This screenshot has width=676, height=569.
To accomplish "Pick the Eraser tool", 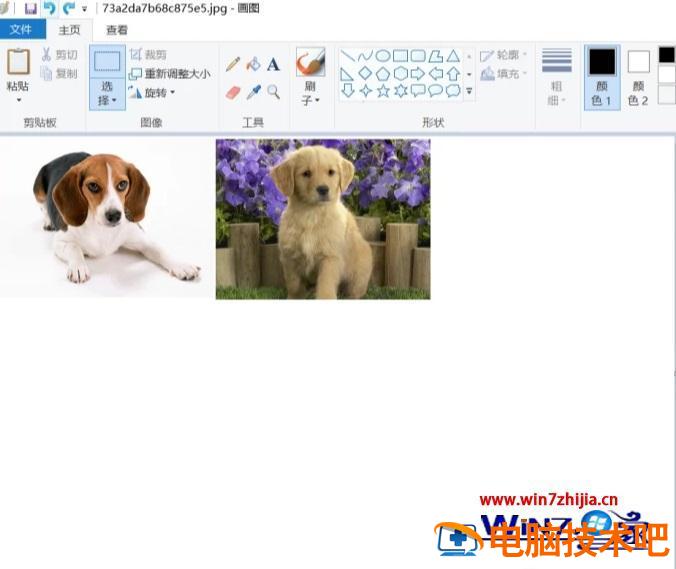I will pyautogui.click(x=233, y=92).
